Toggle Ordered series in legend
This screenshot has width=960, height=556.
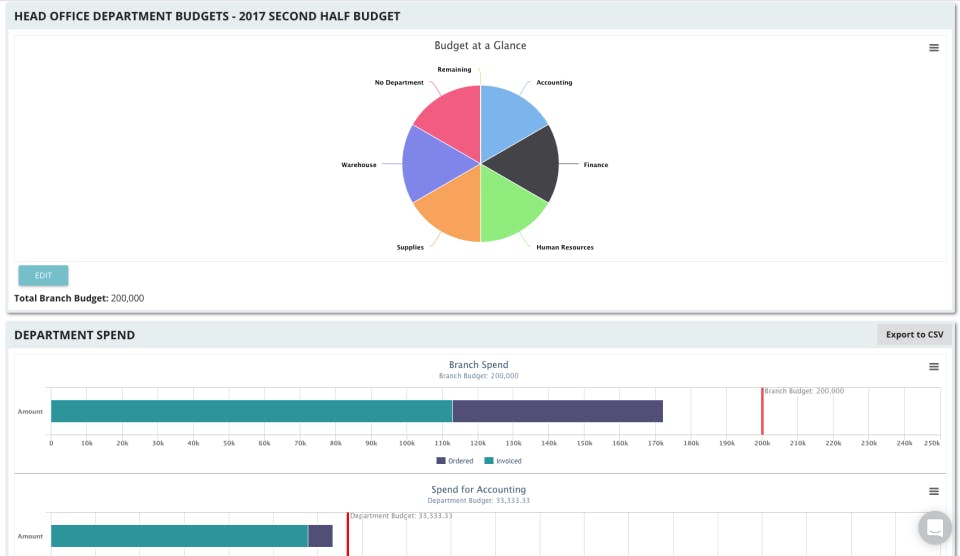(454, 460)
